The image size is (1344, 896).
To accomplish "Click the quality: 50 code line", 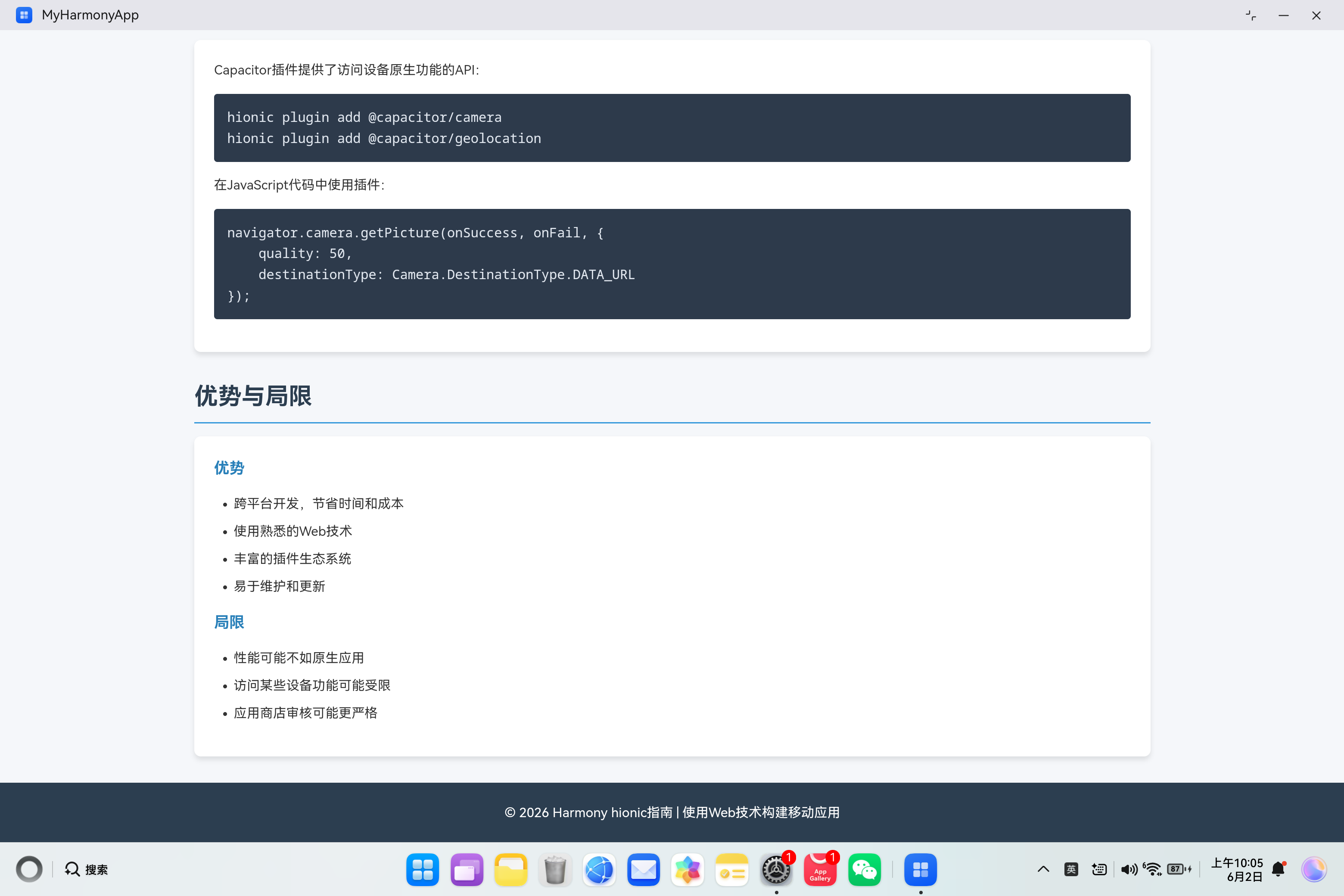I will point(305,253).
